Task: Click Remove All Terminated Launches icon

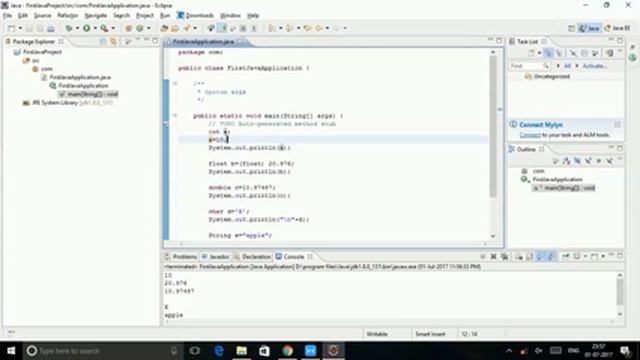Action: click(x=504, y=257)
